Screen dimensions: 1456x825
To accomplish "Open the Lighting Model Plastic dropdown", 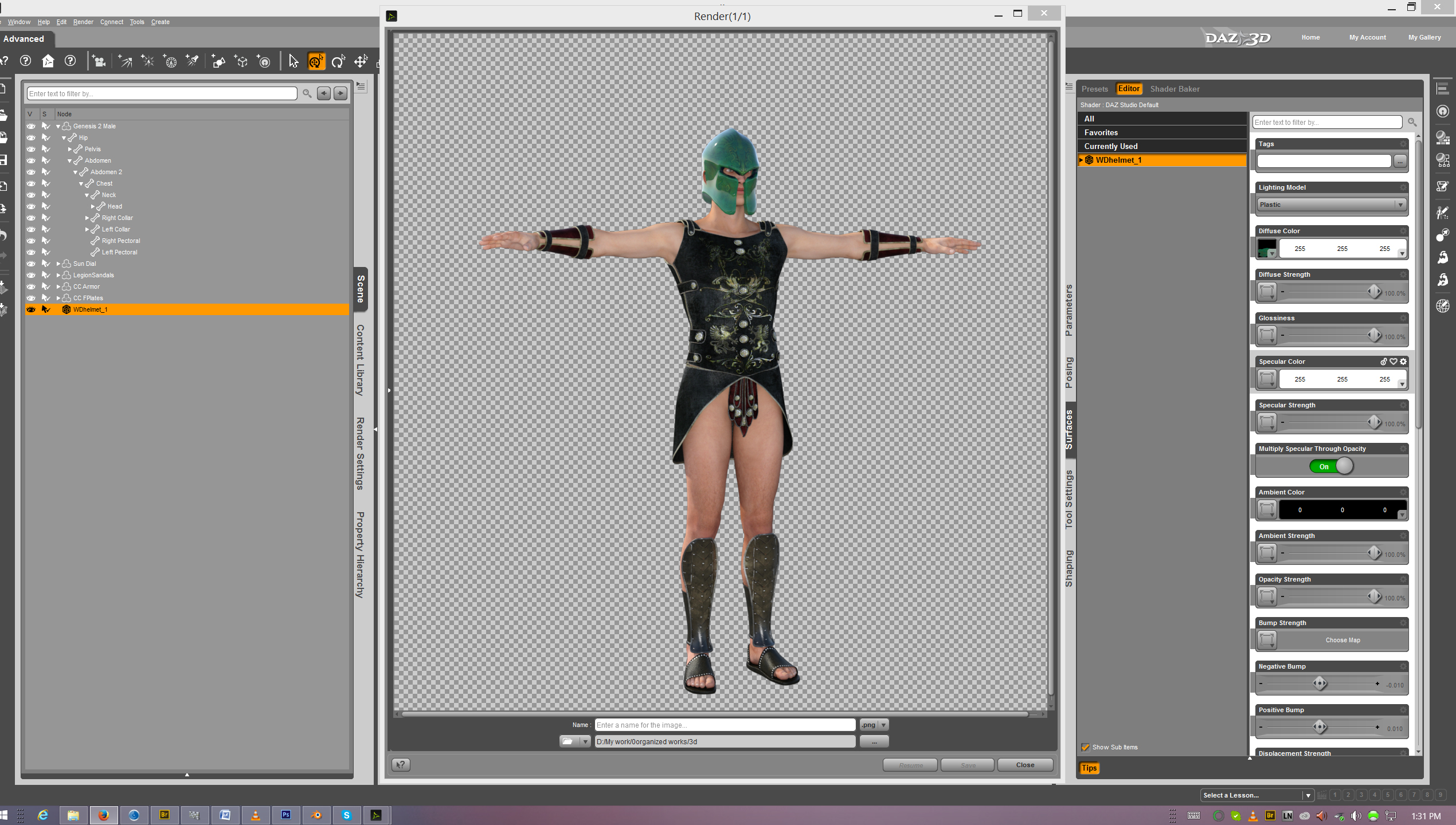I will point(1331,205).
